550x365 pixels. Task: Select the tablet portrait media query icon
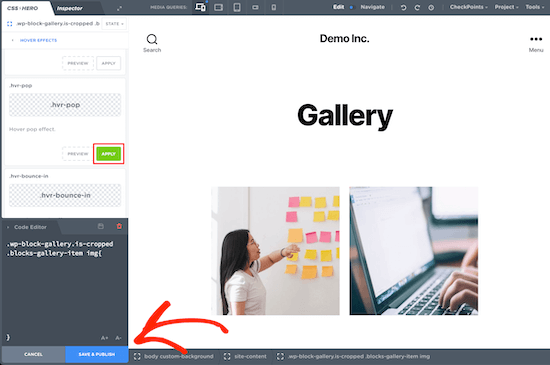237,7
